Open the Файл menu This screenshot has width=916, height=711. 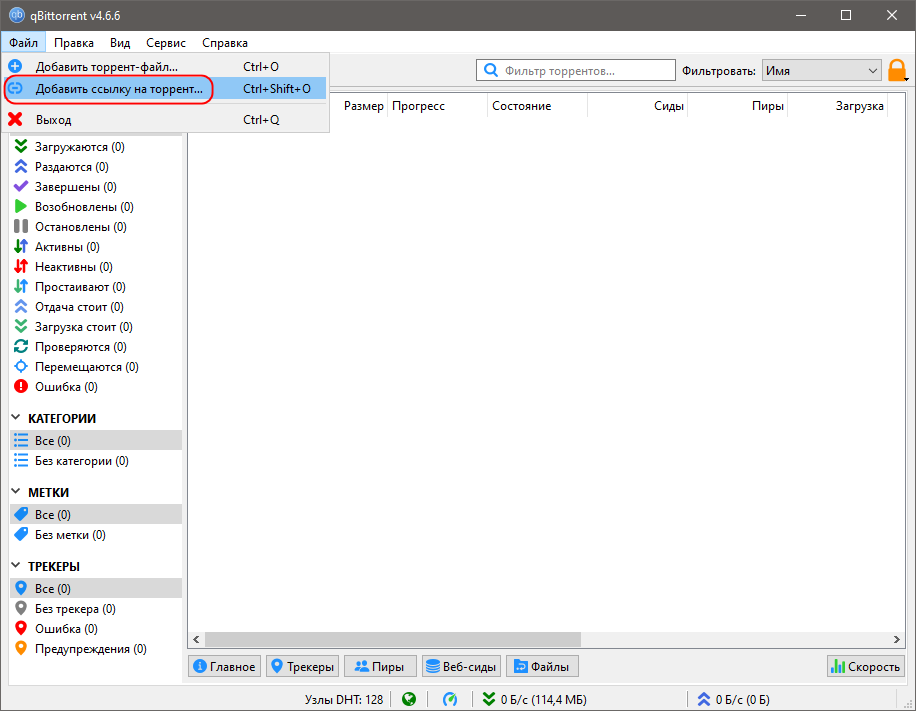(x=23, y=43)
